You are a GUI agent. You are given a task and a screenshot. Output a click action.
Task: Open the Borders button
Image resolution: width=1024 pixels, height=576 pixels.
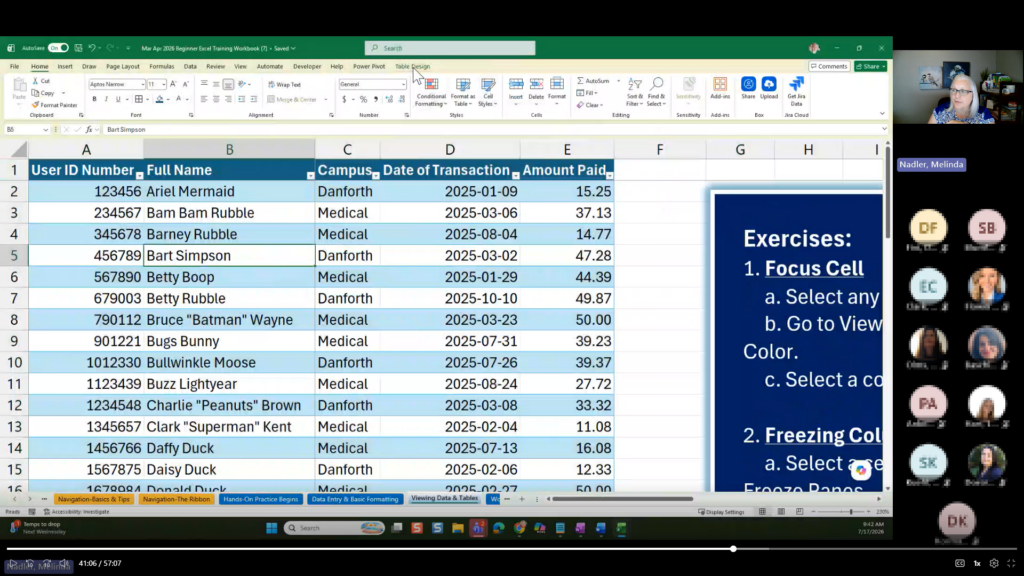(138, 99)
